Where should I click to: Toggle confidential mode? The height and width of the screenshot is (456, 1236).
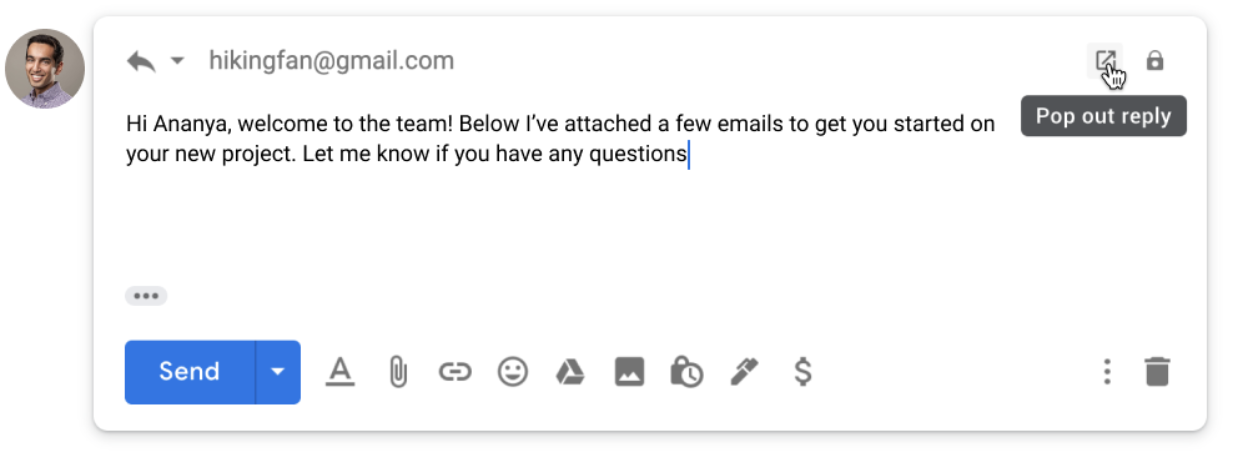[686, 372]
